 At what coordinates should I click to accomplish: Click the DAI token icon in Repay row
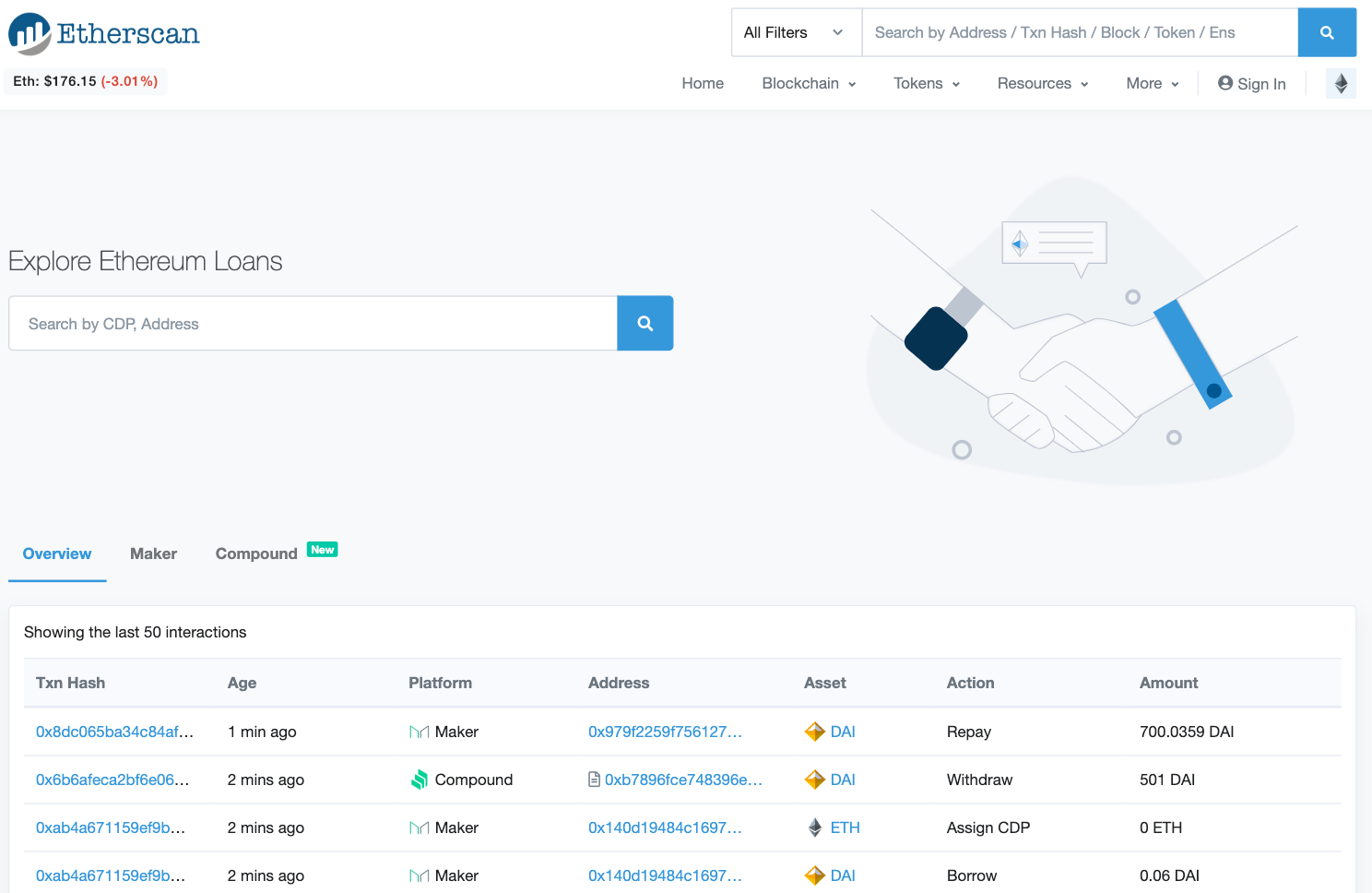pyautogui.click(x=815, y=732)
